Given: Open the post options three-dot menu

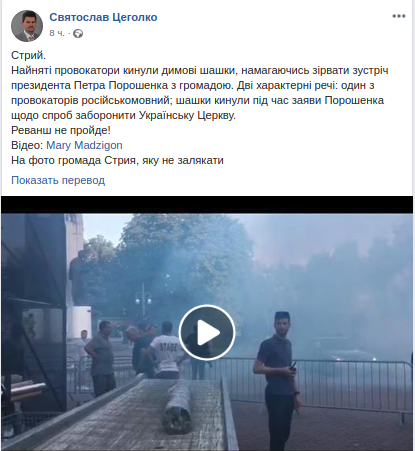Looking at the screenshot, I should click(x=399, y=16).
